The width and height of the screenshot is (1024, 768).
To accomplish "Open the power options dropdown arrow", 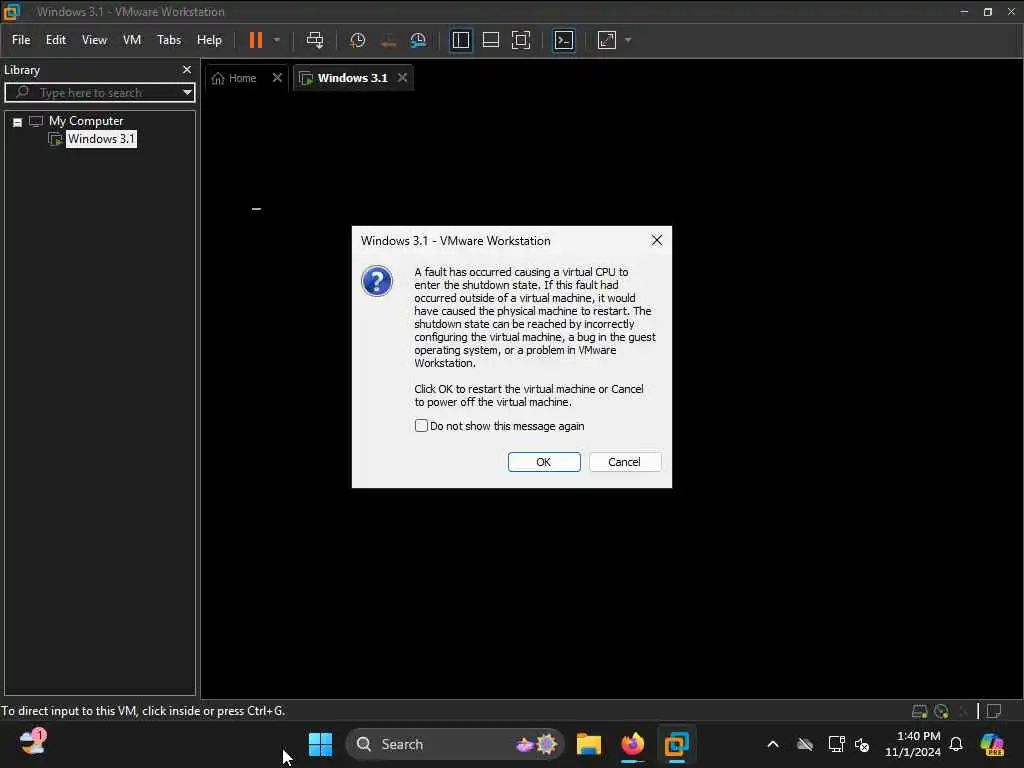I will [277, 40].
